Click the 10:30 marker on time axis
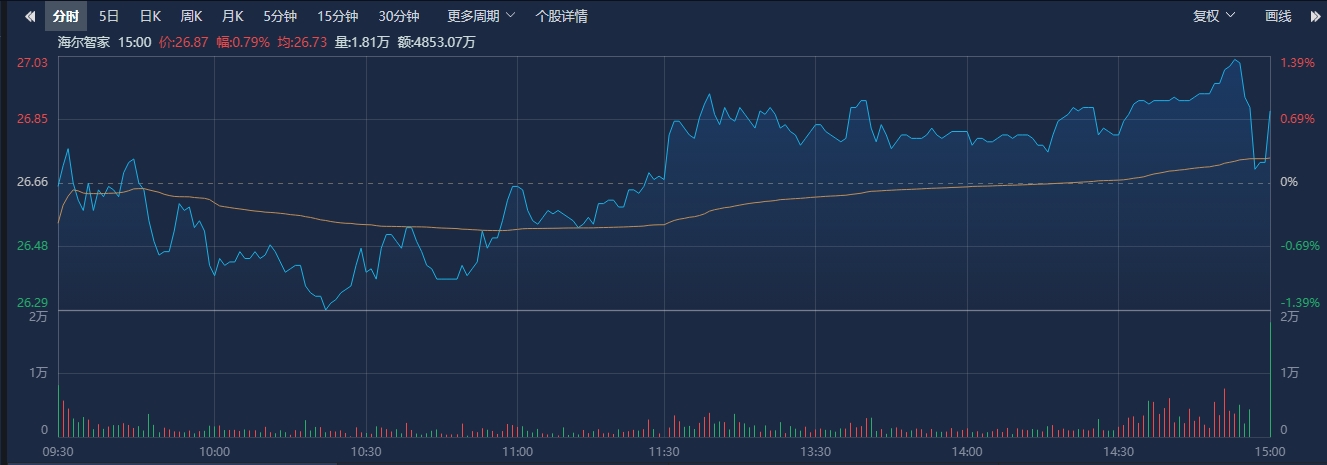Screen dimensions: 1327x465 [366, 452]
